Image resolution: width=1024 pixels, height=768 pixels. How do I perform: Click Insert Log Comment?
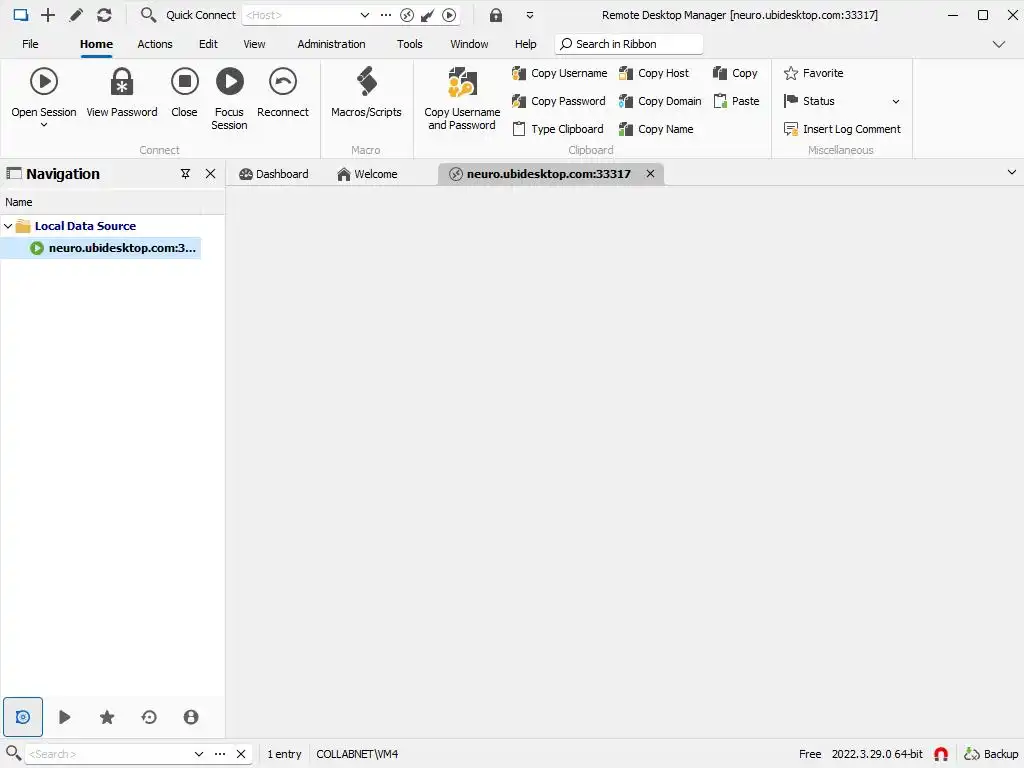(842, 129)
